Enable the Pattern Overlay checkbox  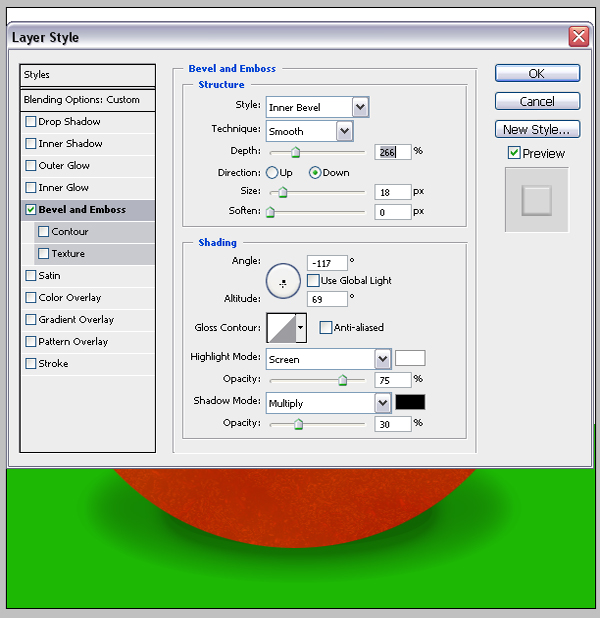tap(31, 342)
